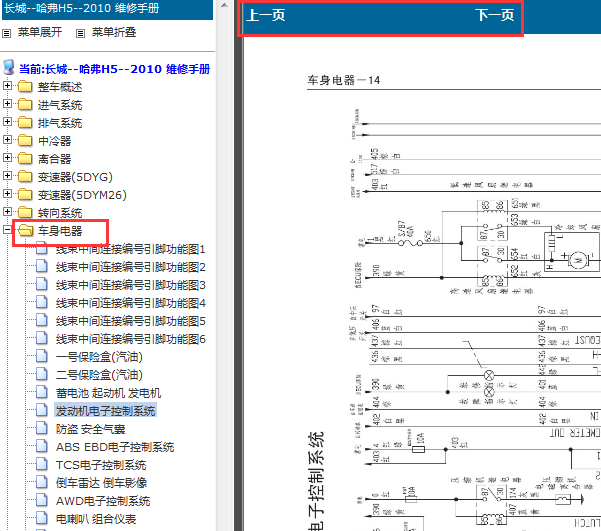Click page icon for 线束中间连接编号引脚功能图5

tap(42, 320)
